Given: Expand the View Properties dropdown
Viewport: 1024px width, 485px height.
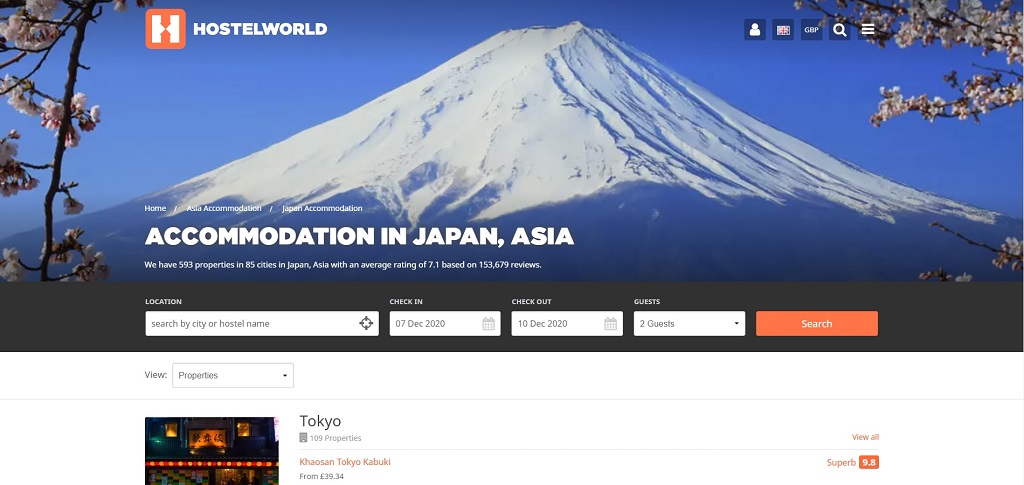Looking at the screenshot, I should click(x=232, y=376).
